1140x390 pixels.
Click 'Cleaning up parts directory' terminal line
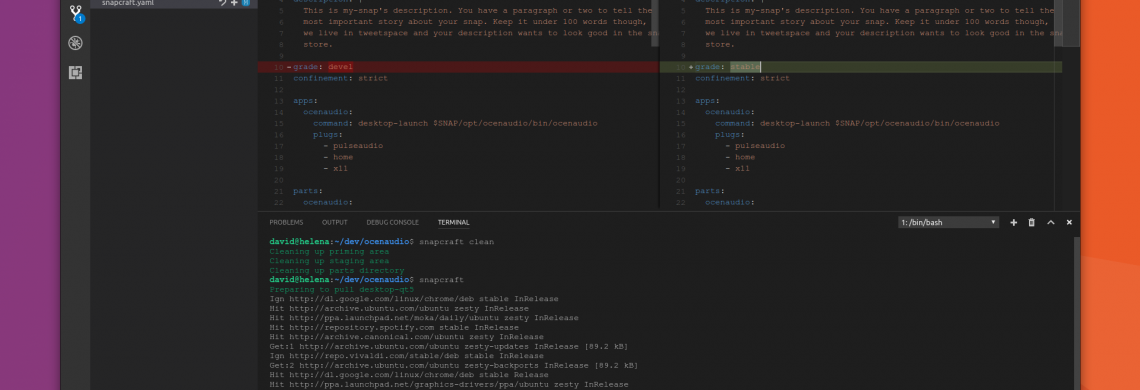point(337,271)
